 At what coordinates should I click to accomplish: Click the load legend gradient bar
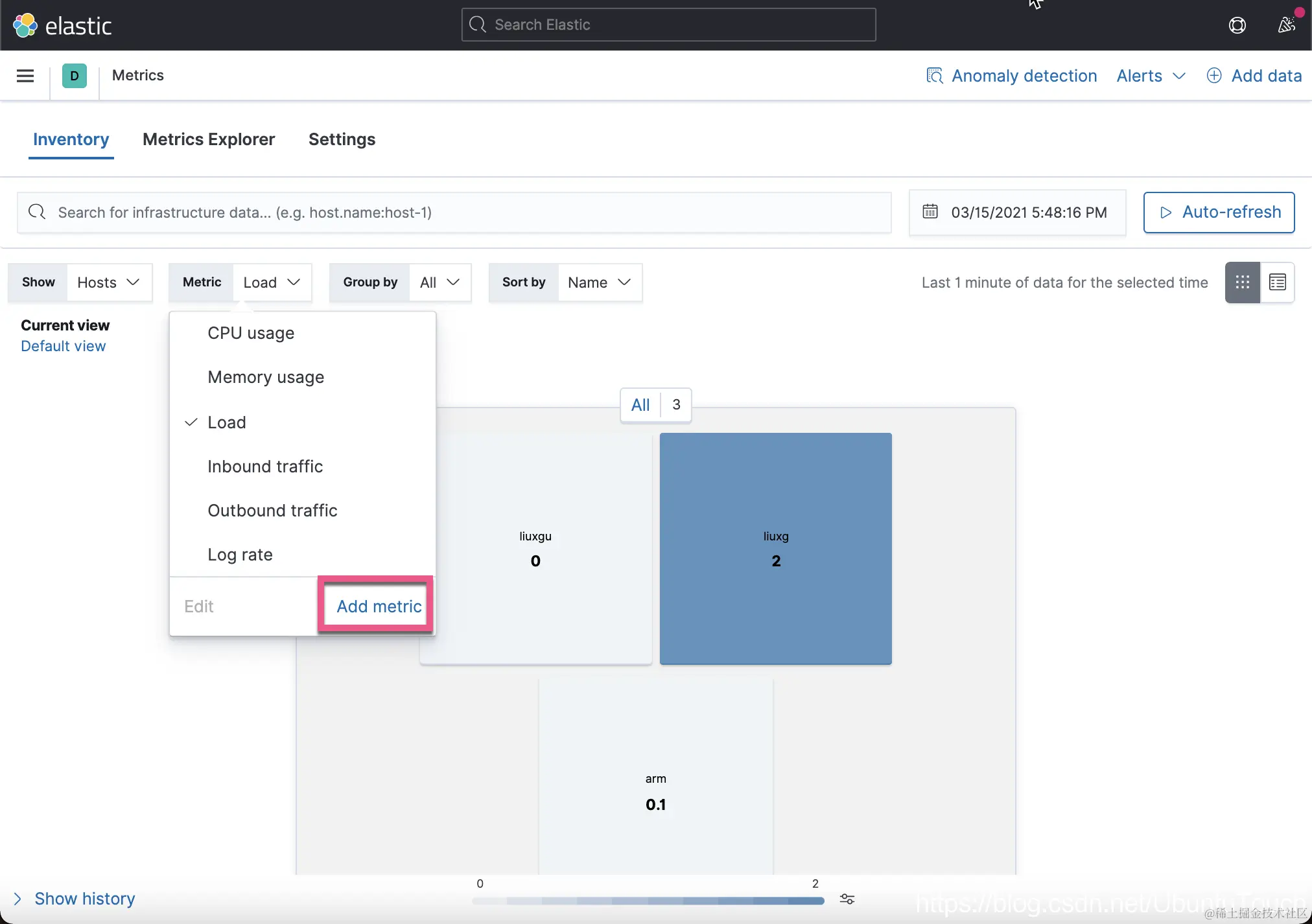tap(648, 901)
